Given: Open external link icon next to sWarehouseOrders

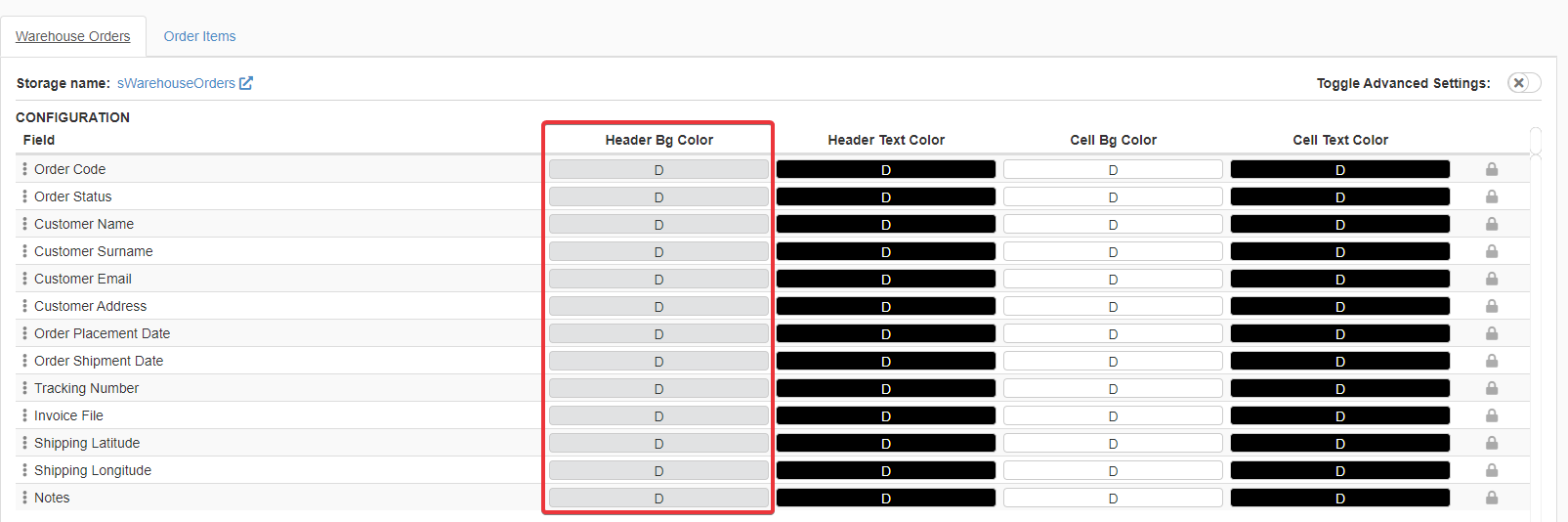Looking at the screenshot, I should pyautogui.click(x=246, y=83).
